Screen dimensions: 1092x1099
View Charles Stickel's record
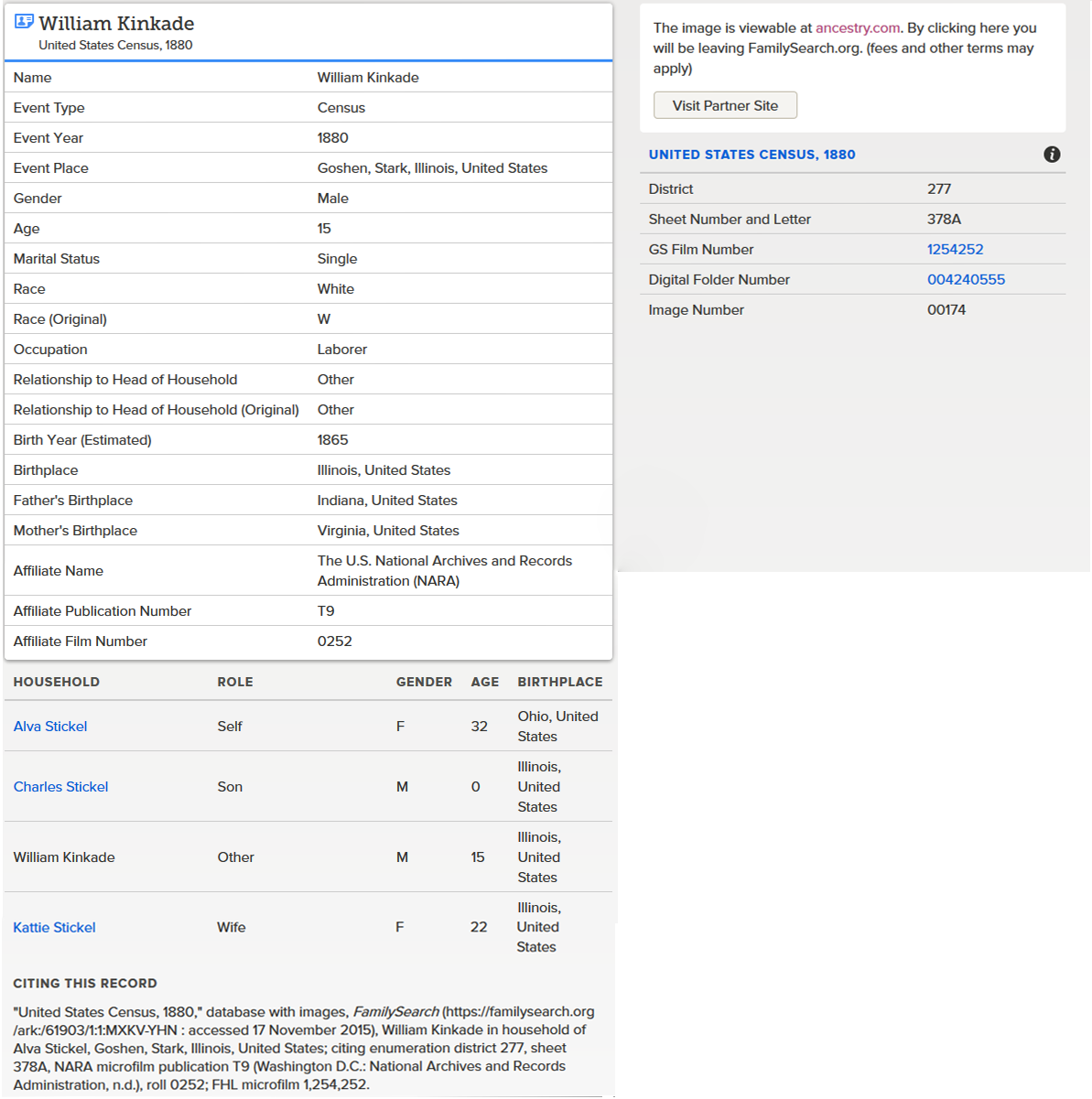[60, 787]
